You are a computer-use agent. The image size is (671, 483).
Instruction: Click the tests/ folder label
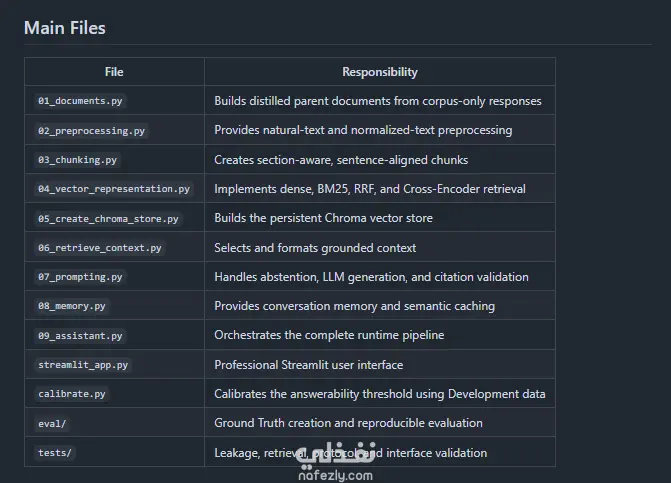(55, 453)
